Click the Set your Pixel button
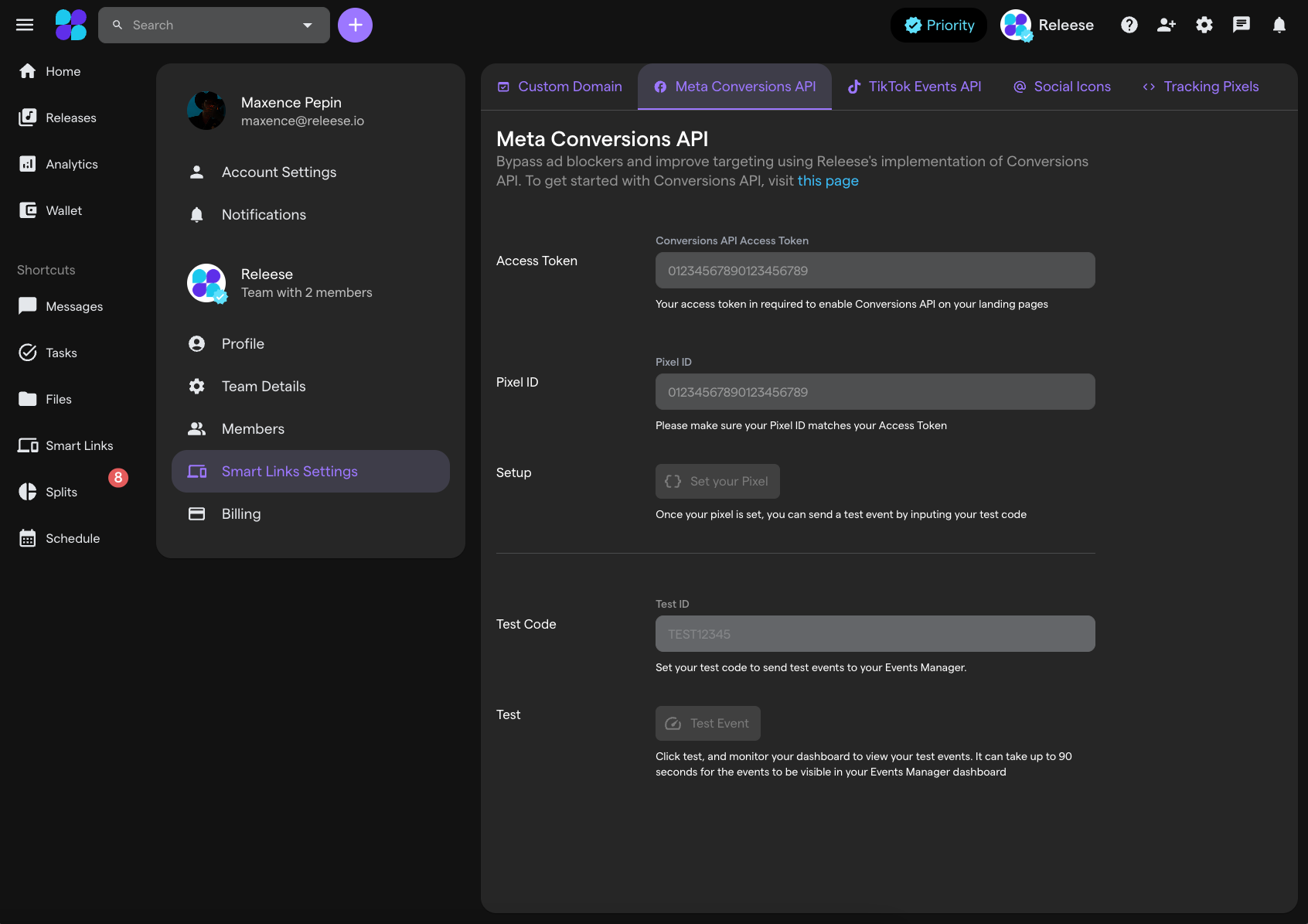 coord(717,481)
